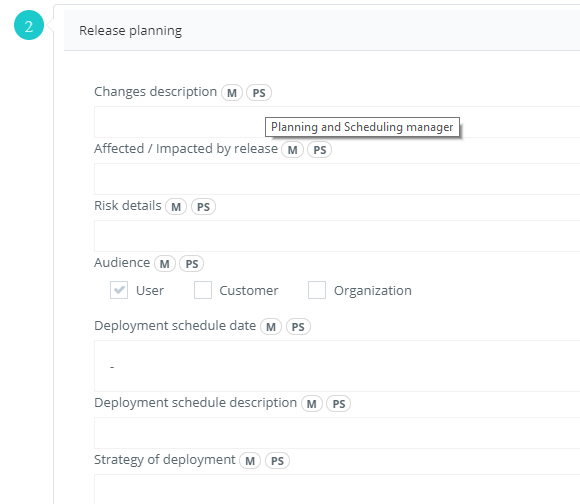Click the step 2 teal circle icon
This screenshot has height=504, width=580.
29,25
